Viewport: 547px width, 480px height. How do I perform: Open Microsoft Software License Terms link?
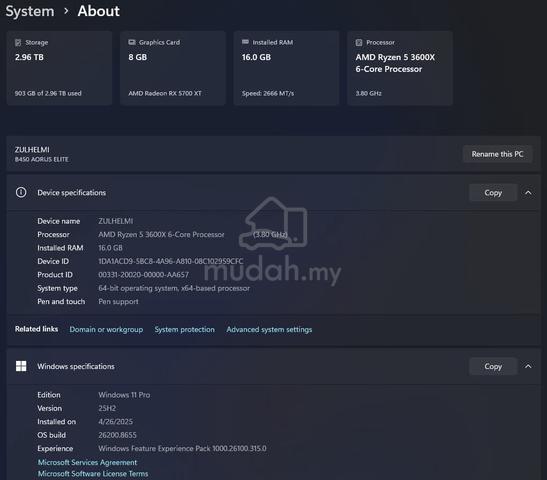tap(93, 474)
